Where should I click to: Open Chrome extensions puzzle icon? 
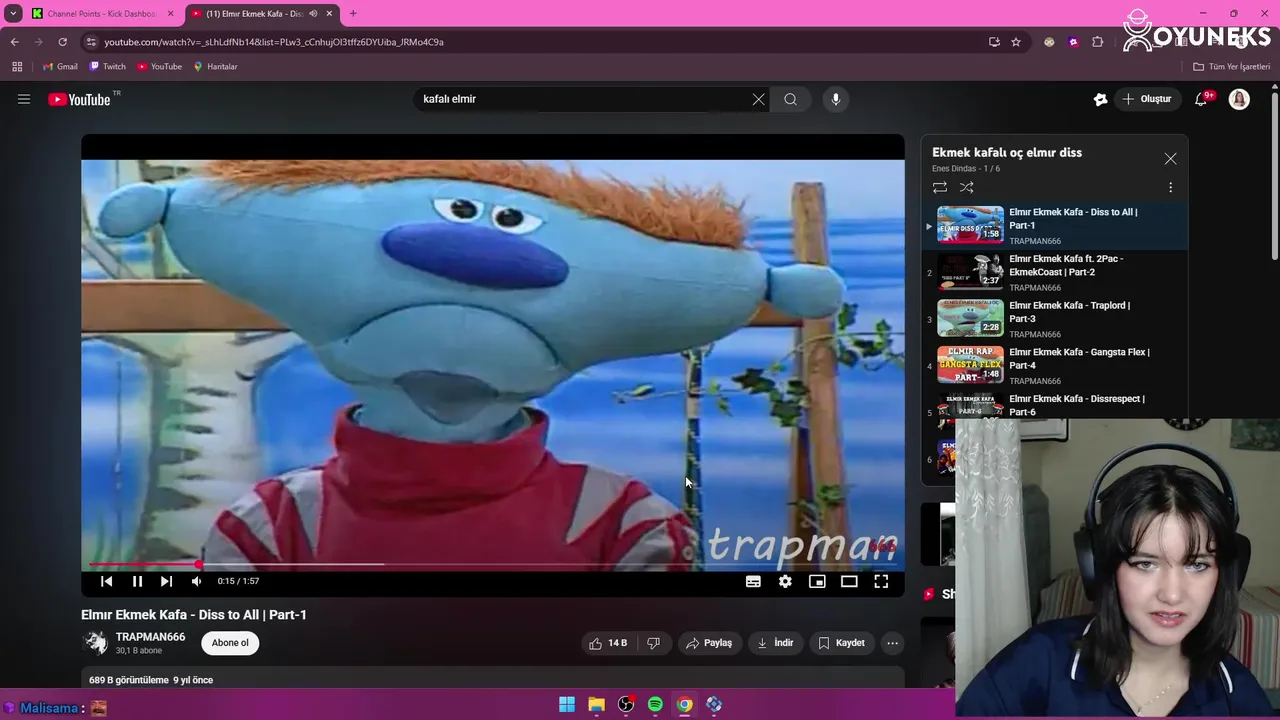click(1097, 42)
